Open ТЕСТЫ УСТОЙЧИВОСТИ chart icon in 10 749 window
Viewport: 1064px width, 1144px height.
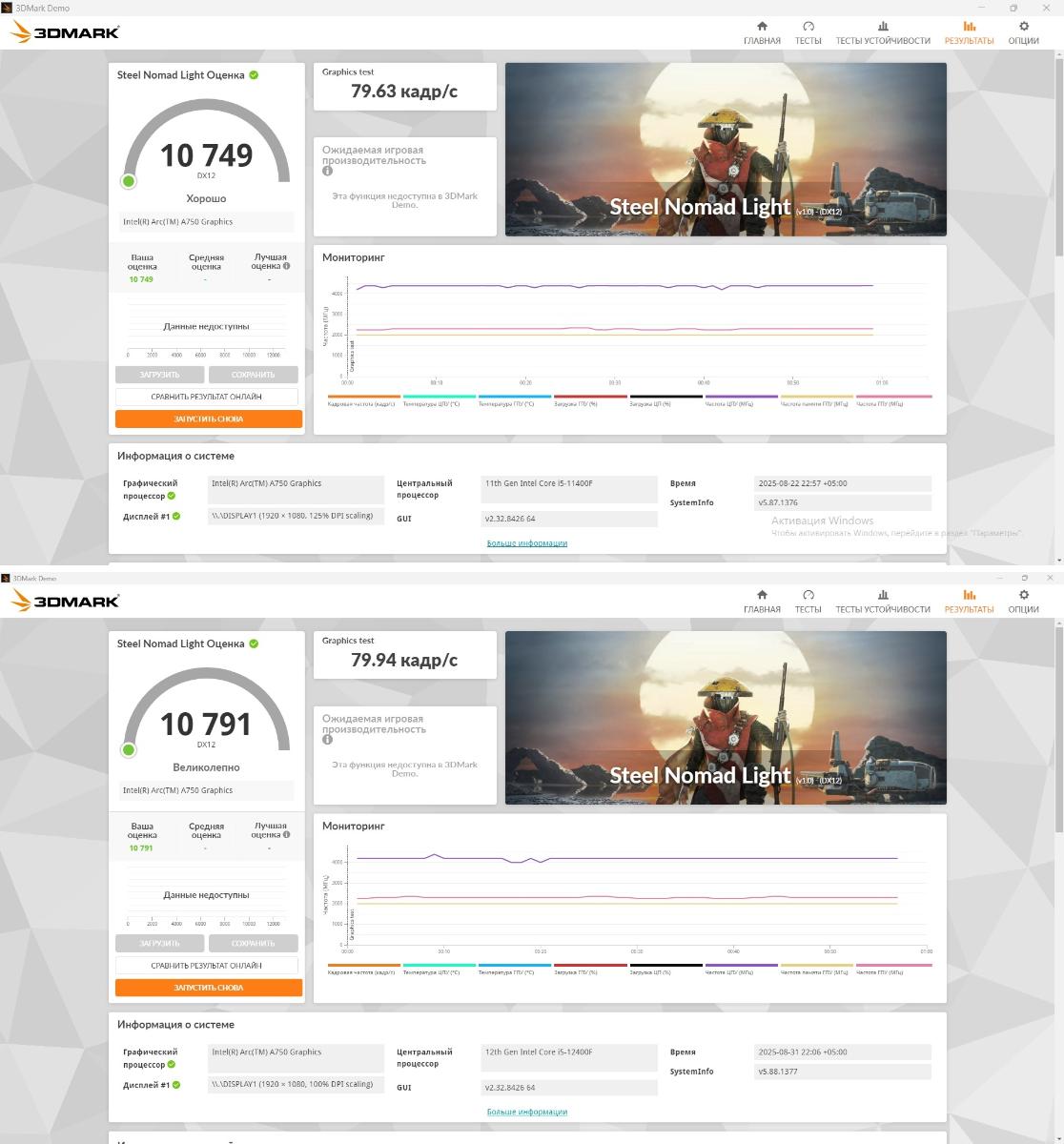(883, 27)
